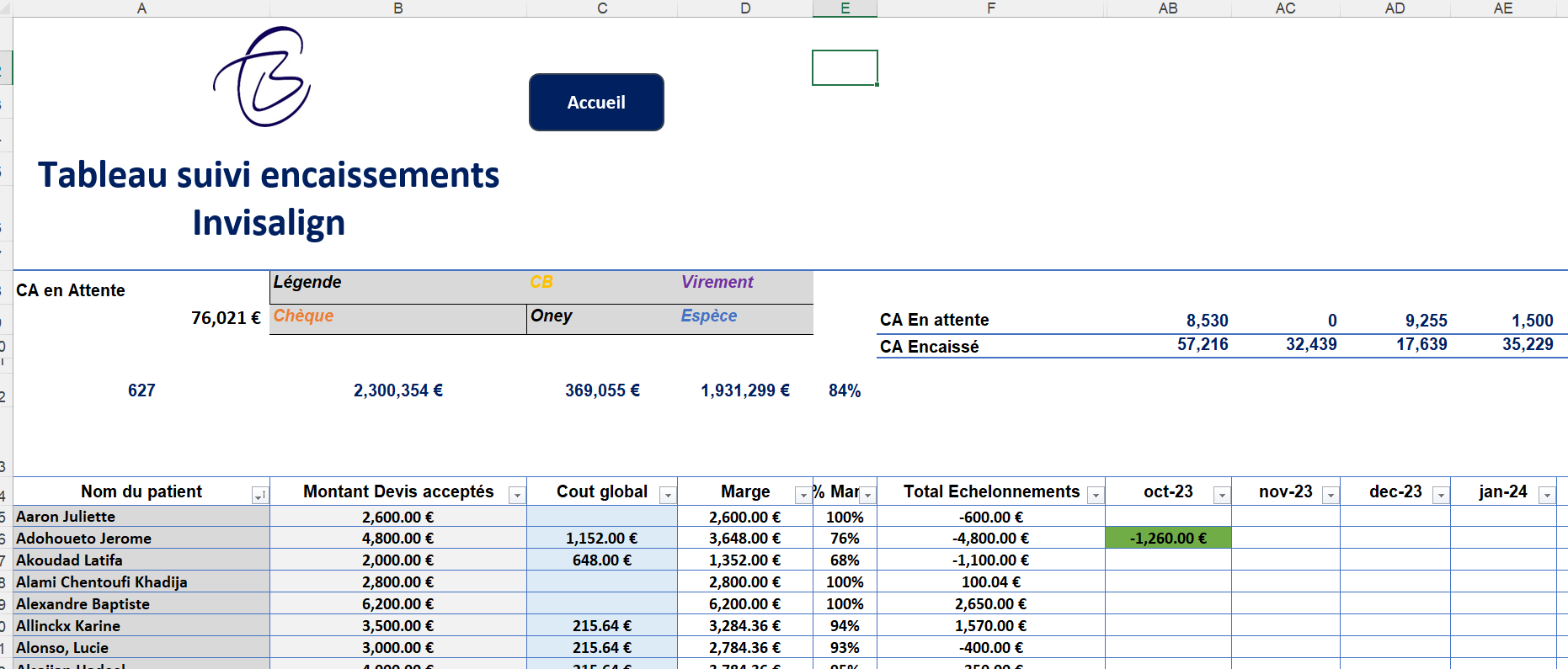Click the cursive B logo image
The image size is (1568, 669).
(263, 77)
